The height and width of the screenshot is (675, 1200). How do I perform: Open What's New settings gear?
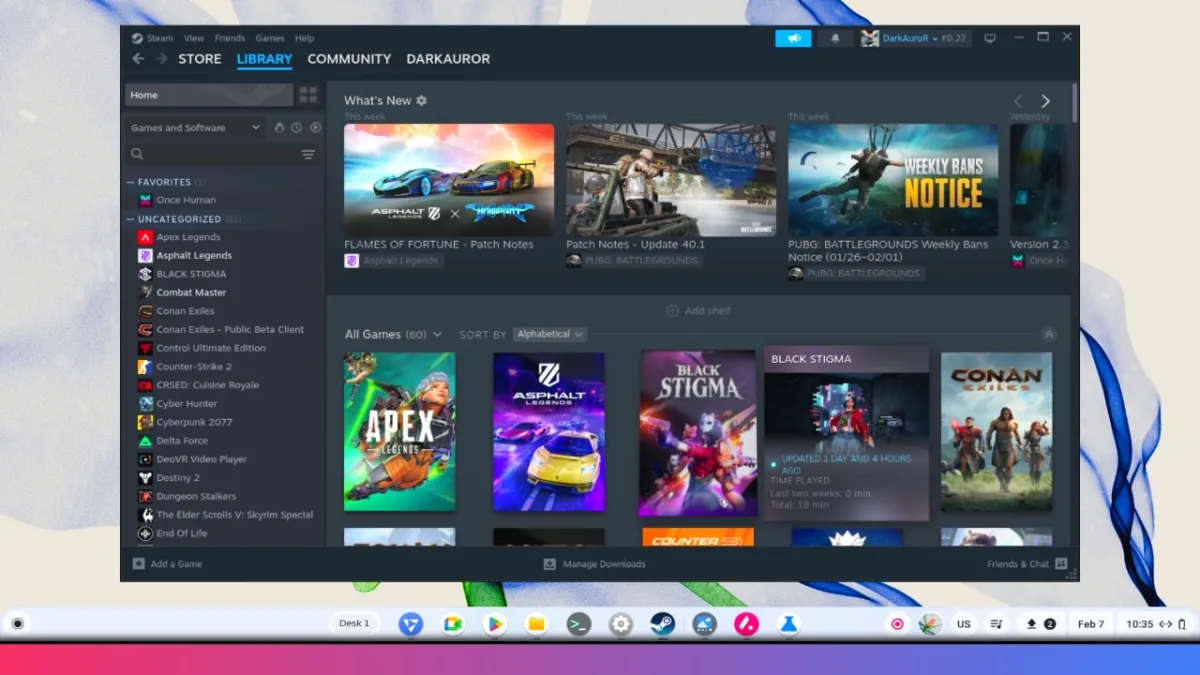point(421,101)
